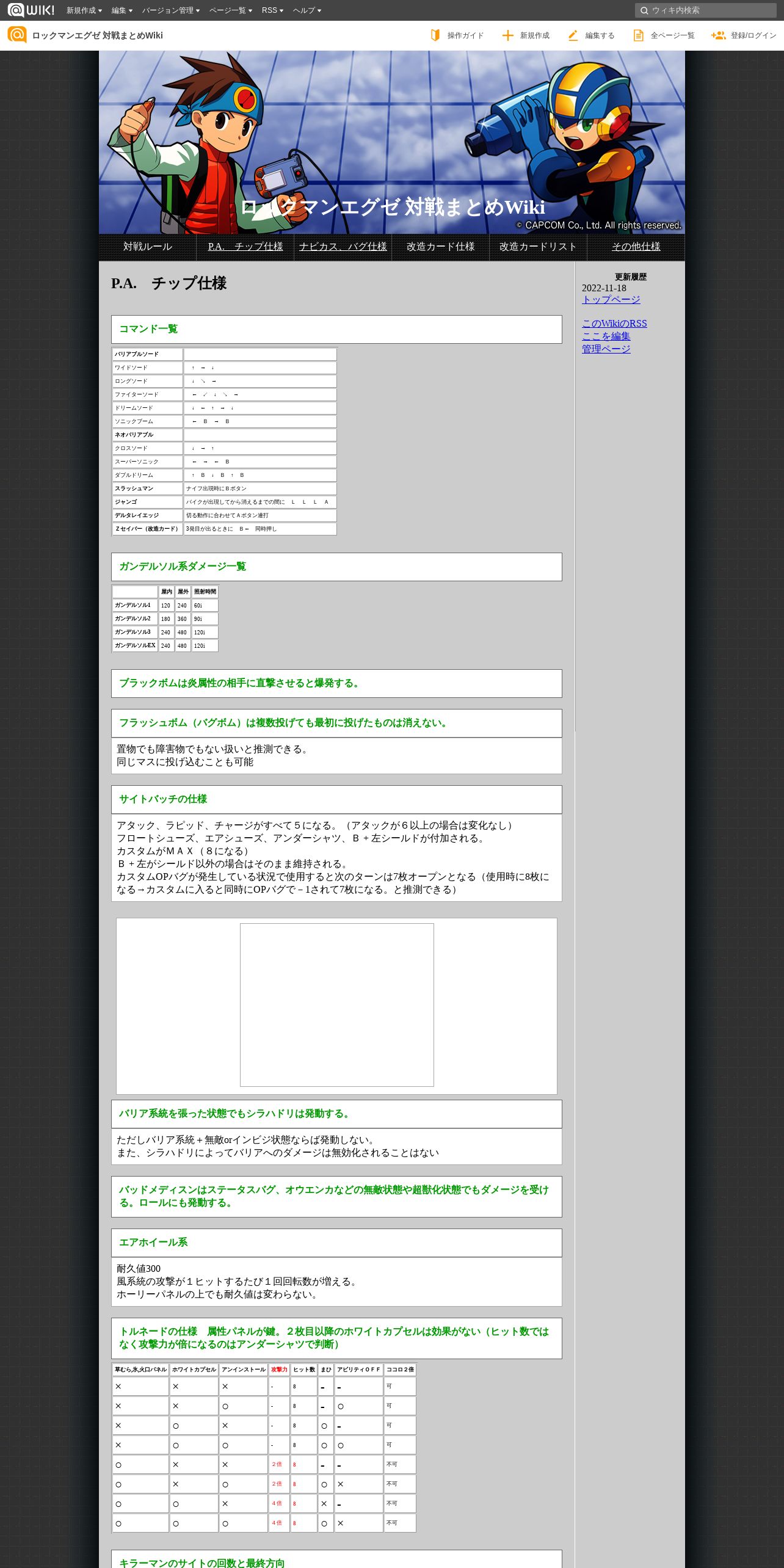Click the ガンデルソルEX row label
Viewport: 784px width, 1568px height.
[x=135, y=645]
